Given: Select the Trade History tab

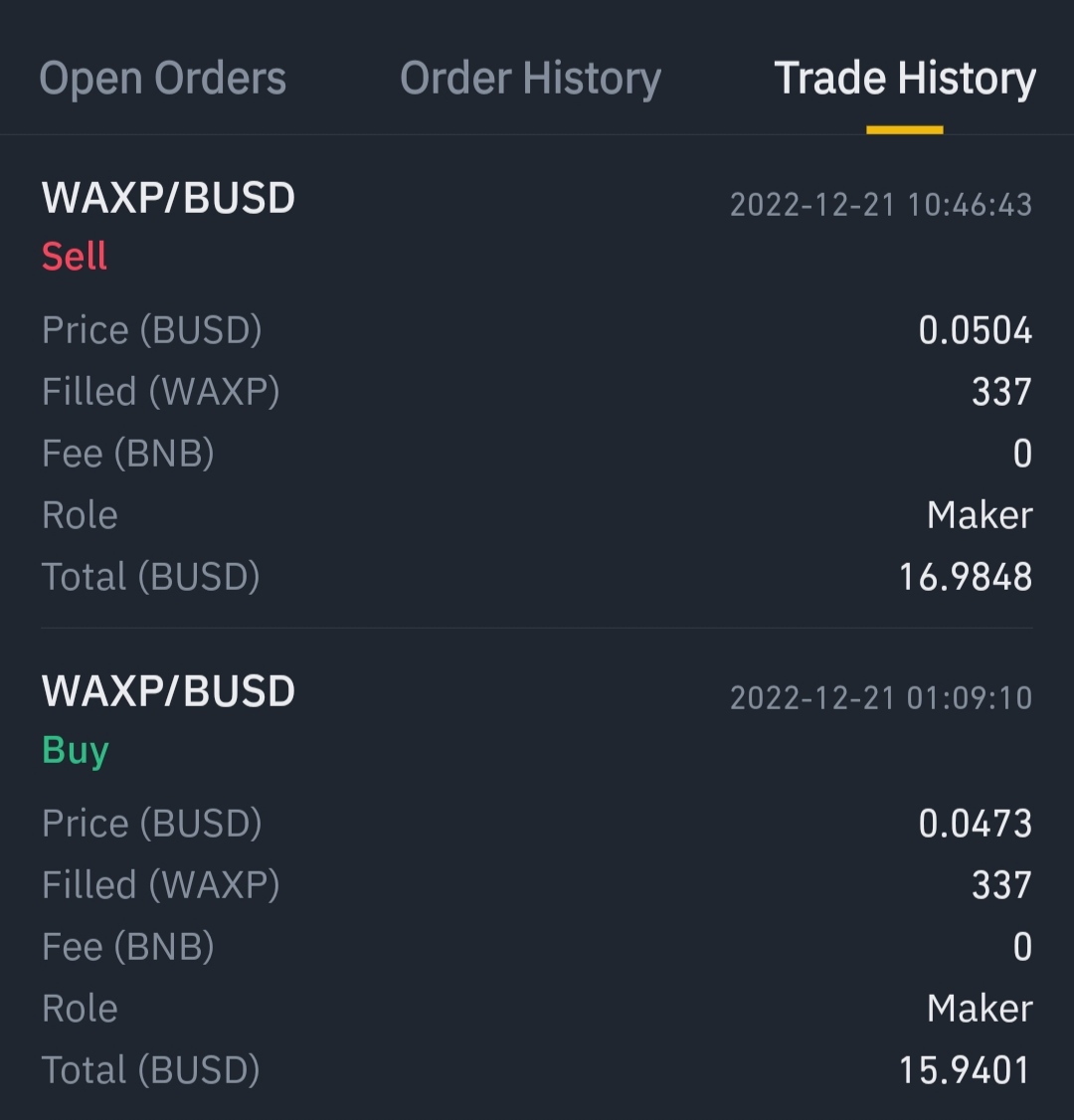Looking at the screenshot, I should point(905,80).
